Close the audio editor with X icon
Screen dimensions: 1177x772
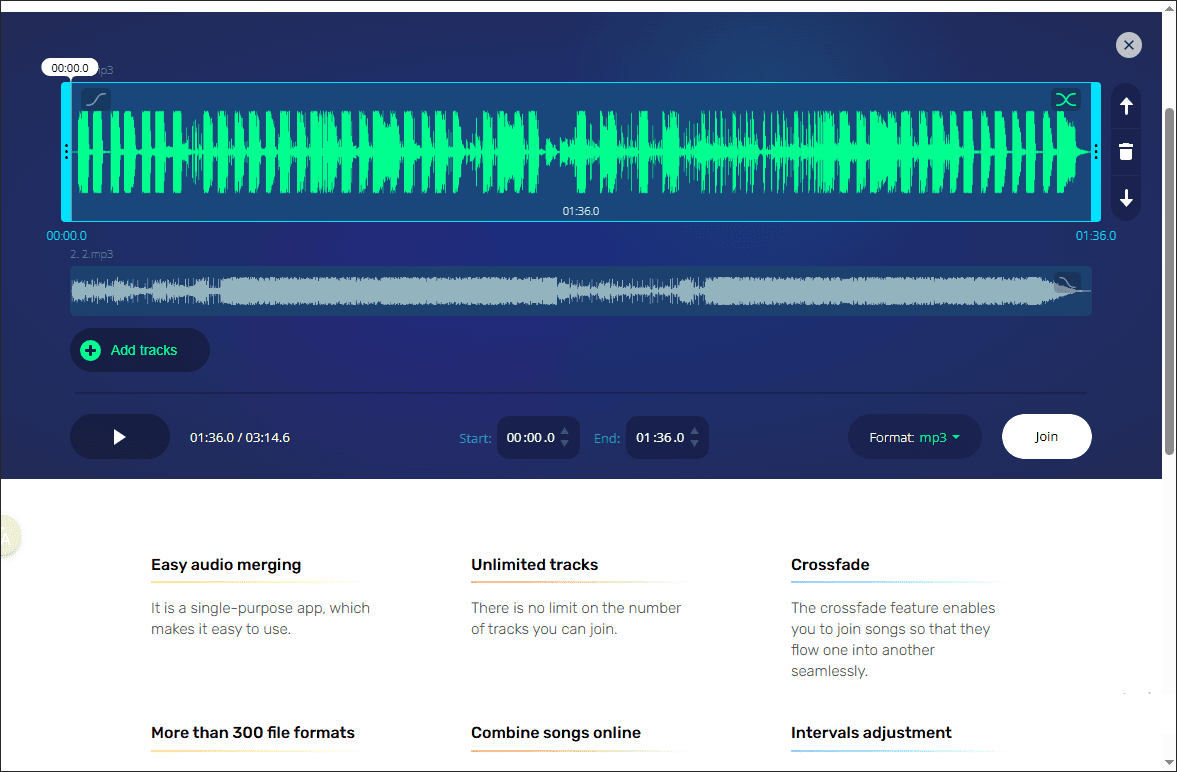(x=1128, y=45)
